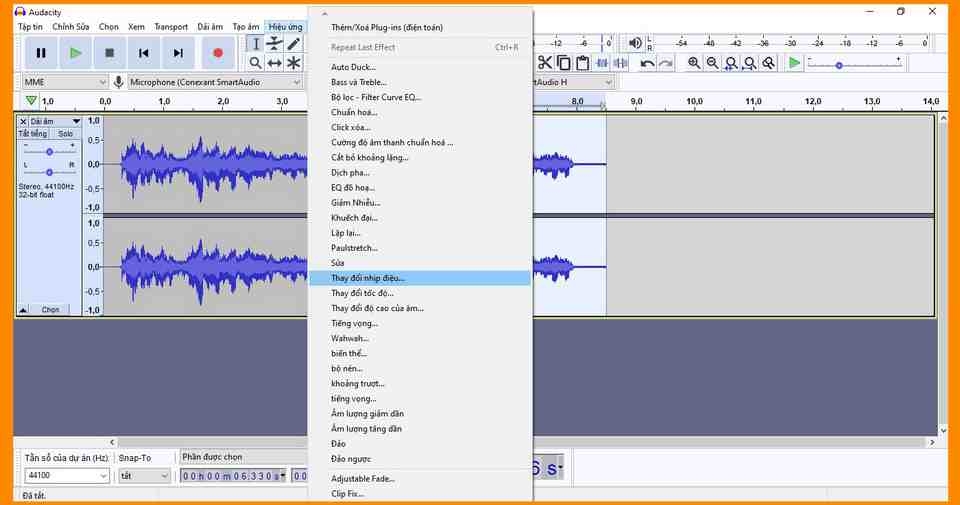Viewport: 960px width, 505px height.
Task: Click the track gain slider handle
Action: tap(49, 152)
